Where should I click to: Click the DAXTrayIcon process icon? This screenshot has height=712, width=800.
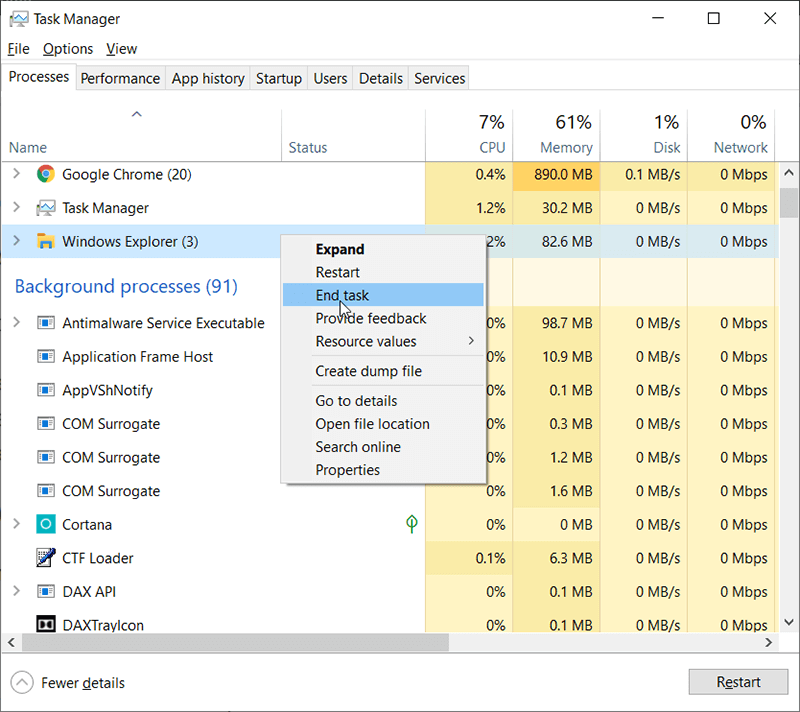[x=44, y=624]
